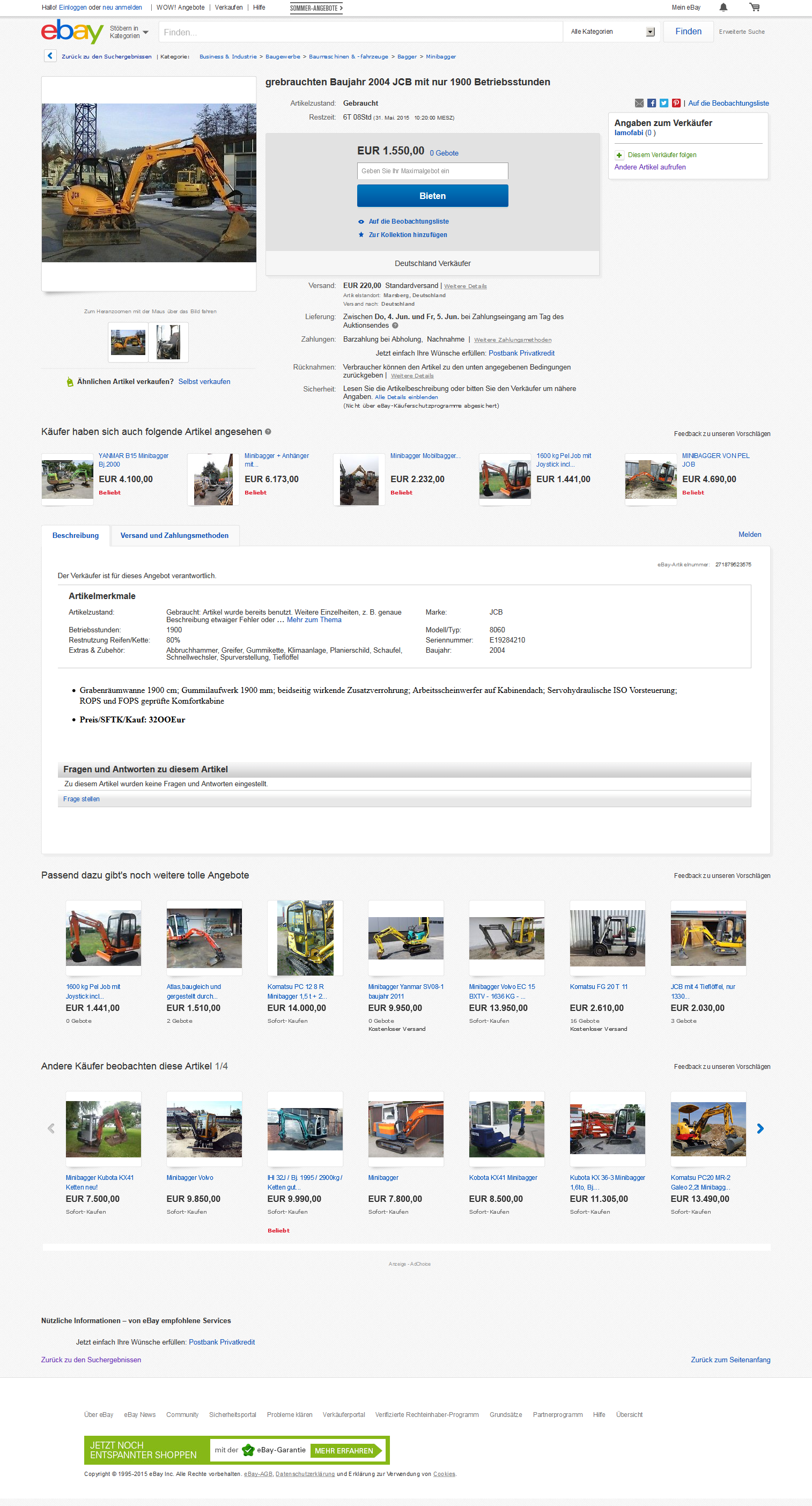
Task: Click the back arrow to search results
Action: [x=50, y=56]
